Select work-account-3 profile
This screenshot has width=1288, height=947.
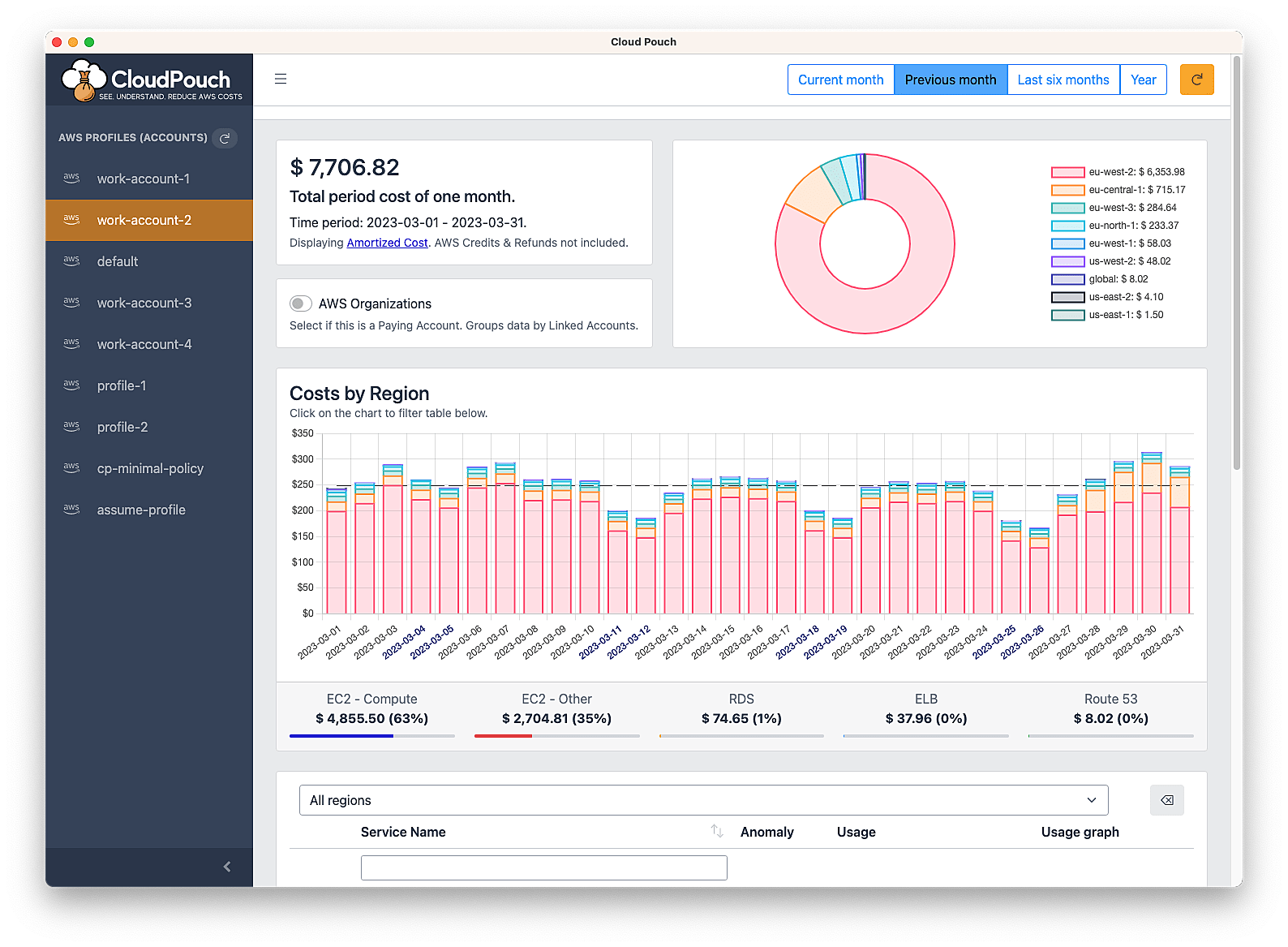click(x=149, y=303)
